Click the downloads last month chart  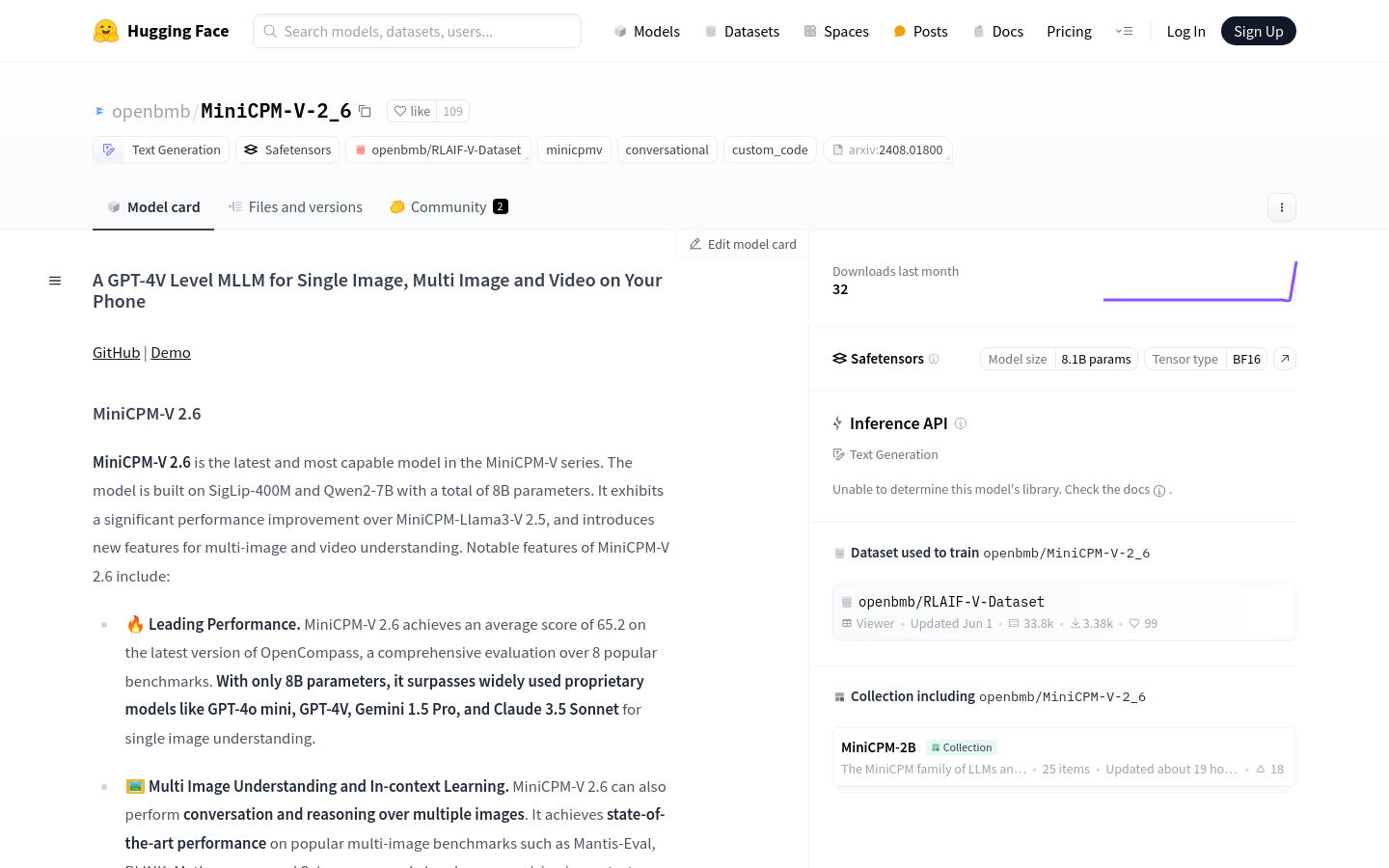1200,281
